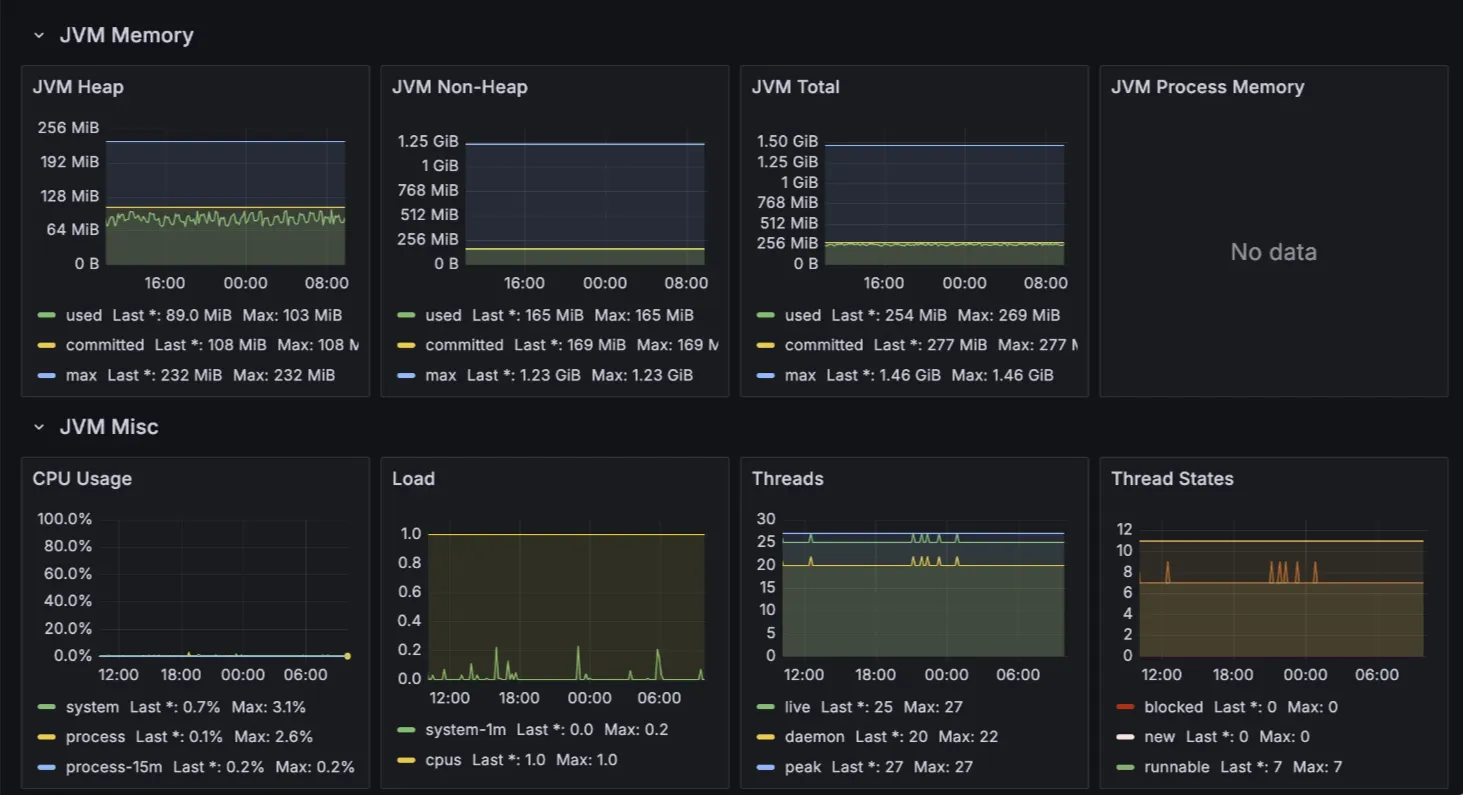Click 'Last *: 25' in Threads legend
Image resolution: width=1463 pixels, height=795 pixels.
pyautogui.click(x=857, y=707)
